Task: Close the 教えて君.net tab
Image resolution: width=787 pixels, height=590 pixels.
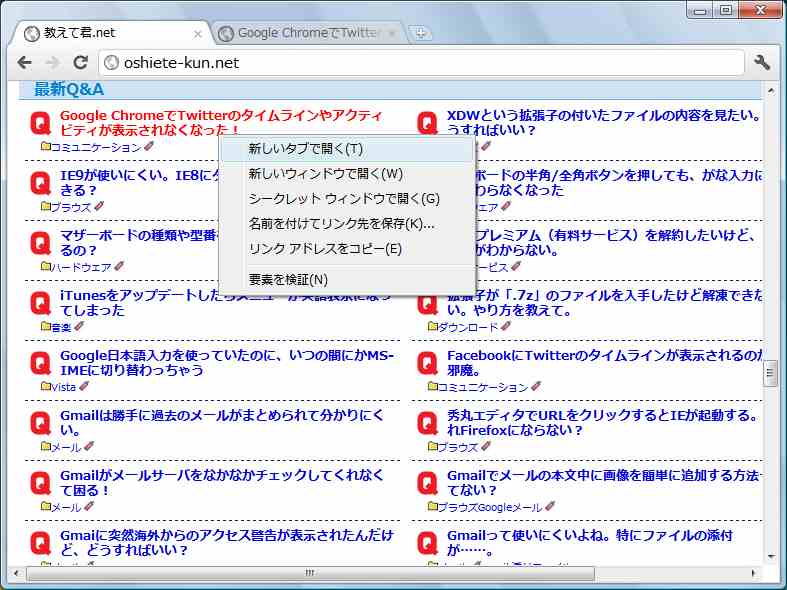Action: coord(198,34)
